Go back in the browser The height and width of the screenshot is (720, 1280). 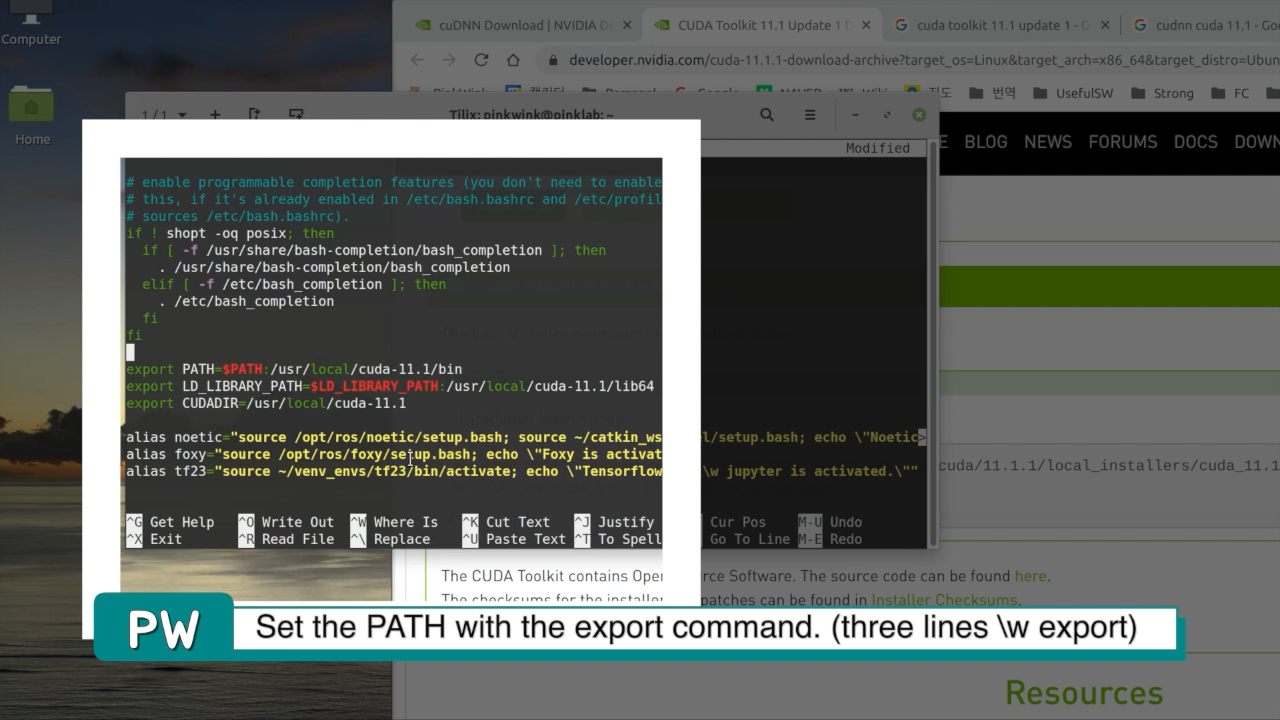tap(418, 60)
